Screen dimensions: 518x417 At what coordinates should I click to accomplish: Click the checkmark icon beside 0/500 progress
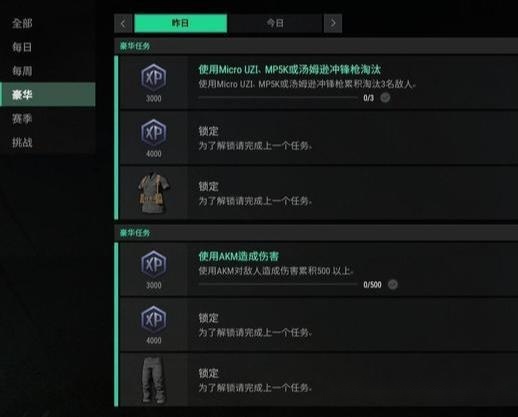pyautogui.click(x=393, y=284)
